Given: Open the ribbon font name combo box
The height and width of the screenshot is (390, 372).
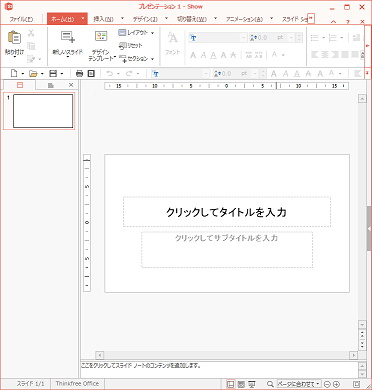Looking at the screenshot, I should (218, 38).
